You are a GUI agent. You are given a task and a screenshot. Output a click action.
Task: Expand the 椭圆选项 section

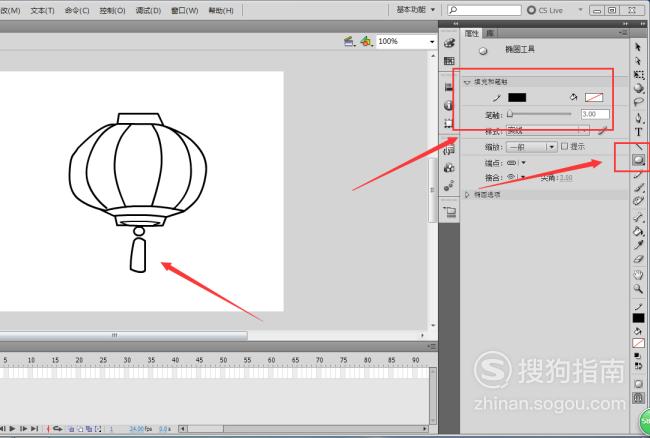[x=468, y=195]
